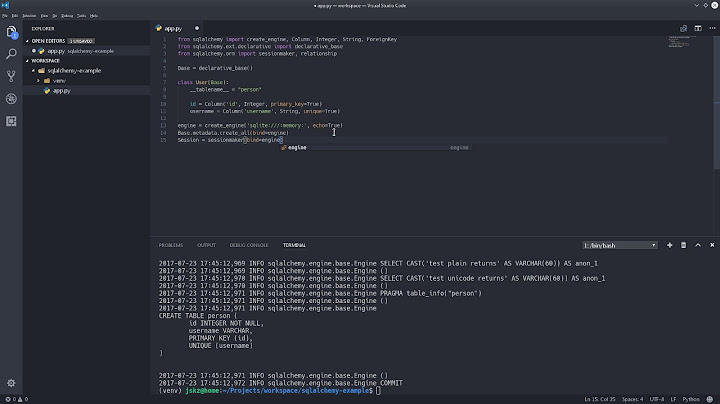This screenshot has height=404, width=720.
Task: Maximize the panel with the up chevron
Action: coord(698,245)
